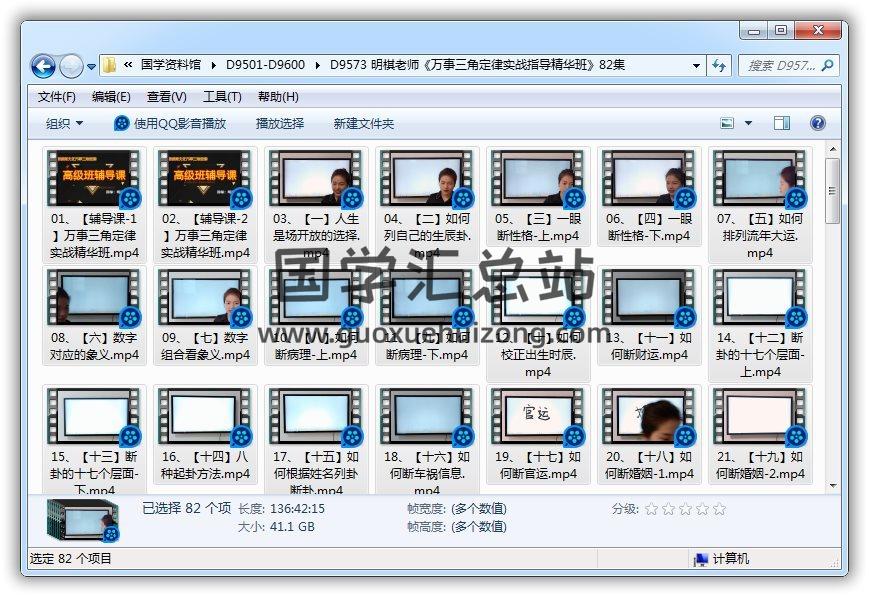Select file 14、【十二】断卦的十七个层面-上.mp4
This screenshot has height=597, width=869.
[x=760, y=324]
